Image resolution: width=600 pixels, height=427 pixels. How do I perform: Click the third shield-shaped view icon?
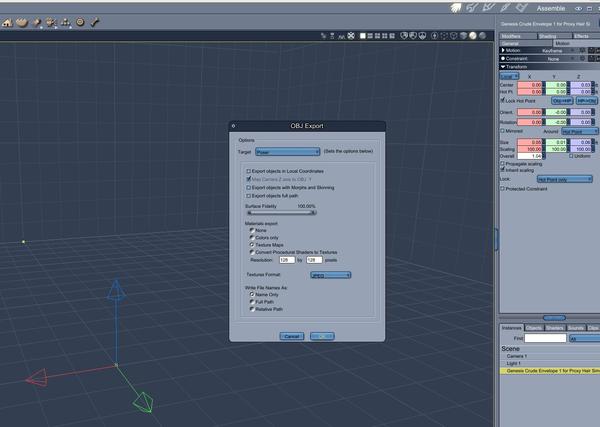[x=422, y=36]
